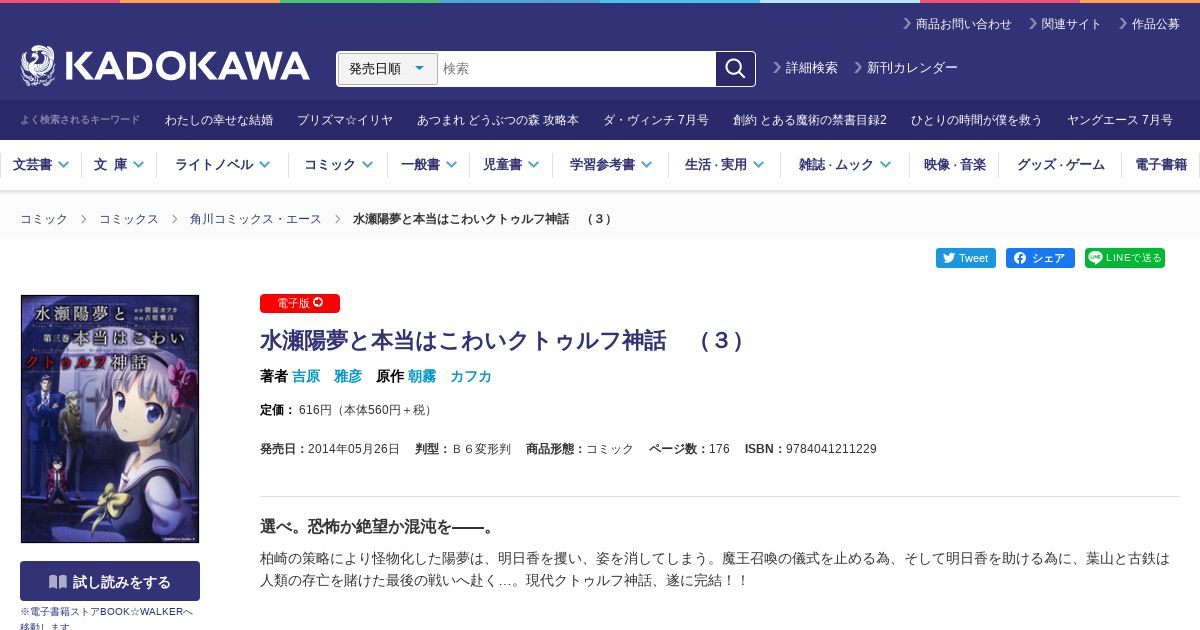Expand the コミック menu
The width and height of the screenshot is (1200, 630).
click(338, 165)
